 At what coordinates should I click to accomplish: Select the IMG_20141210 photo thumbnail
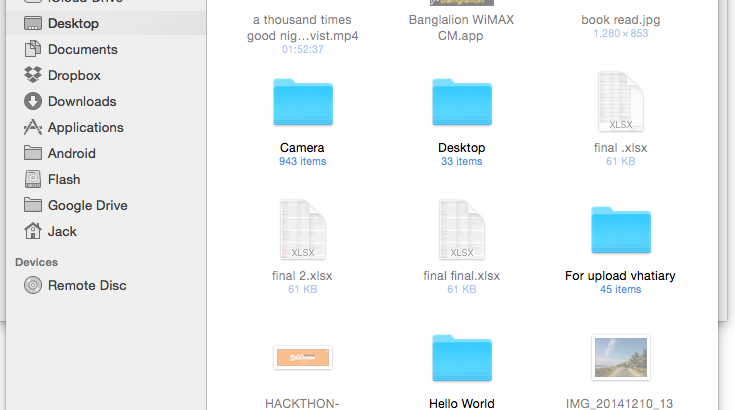620,359
